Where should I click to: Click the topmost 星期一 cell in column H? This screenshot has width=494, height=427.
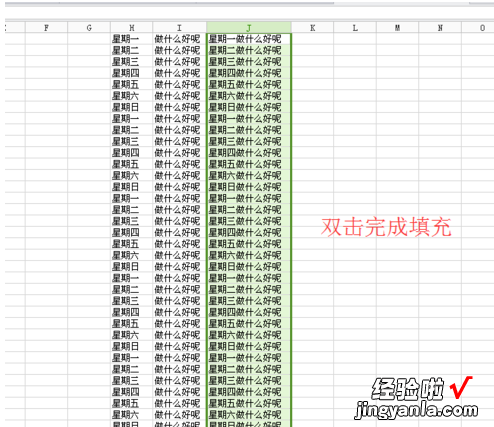pos(132,39)
